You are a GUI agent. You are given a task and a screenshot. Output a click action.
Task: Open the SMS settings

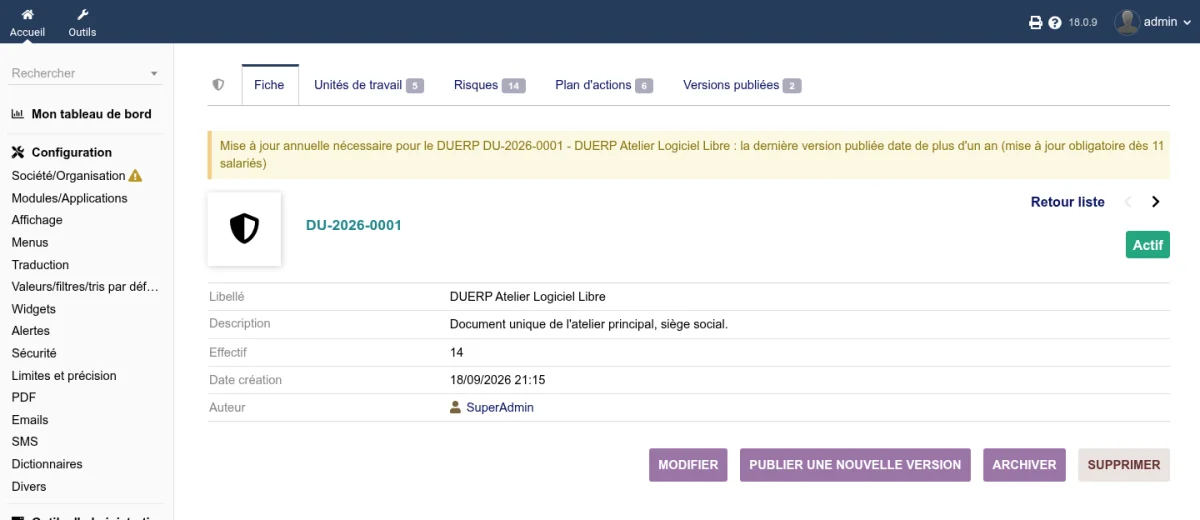pyautogui.click(x=25, y=442)
